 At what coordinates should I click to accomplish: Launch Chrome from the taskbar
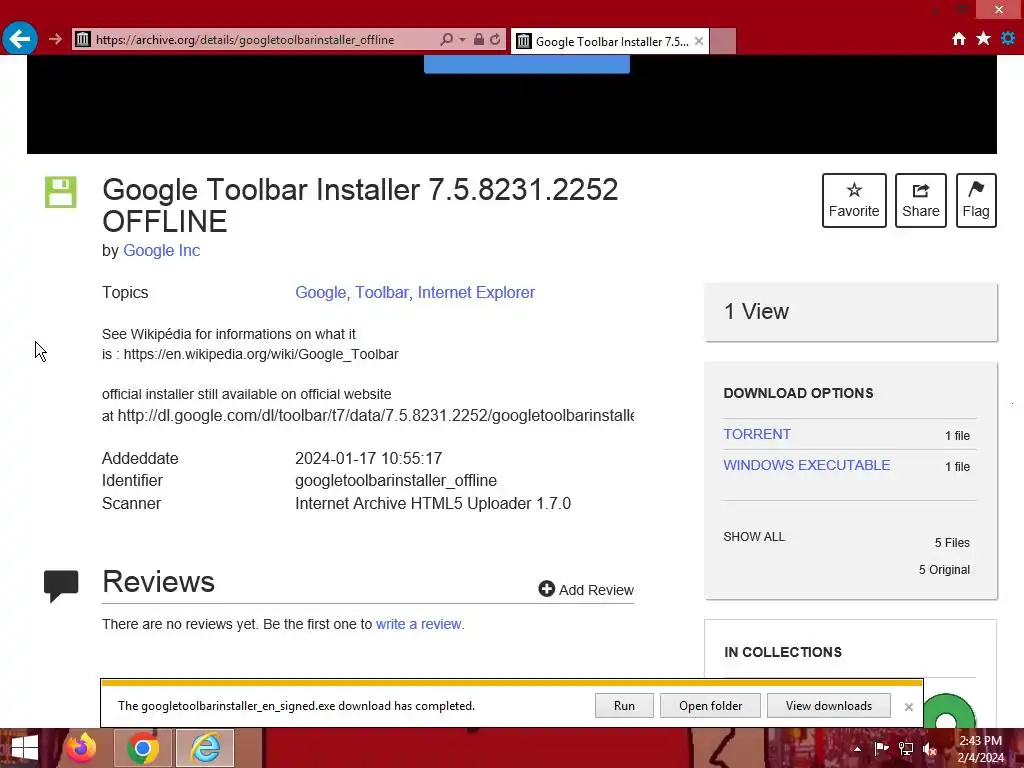[143, 748]
